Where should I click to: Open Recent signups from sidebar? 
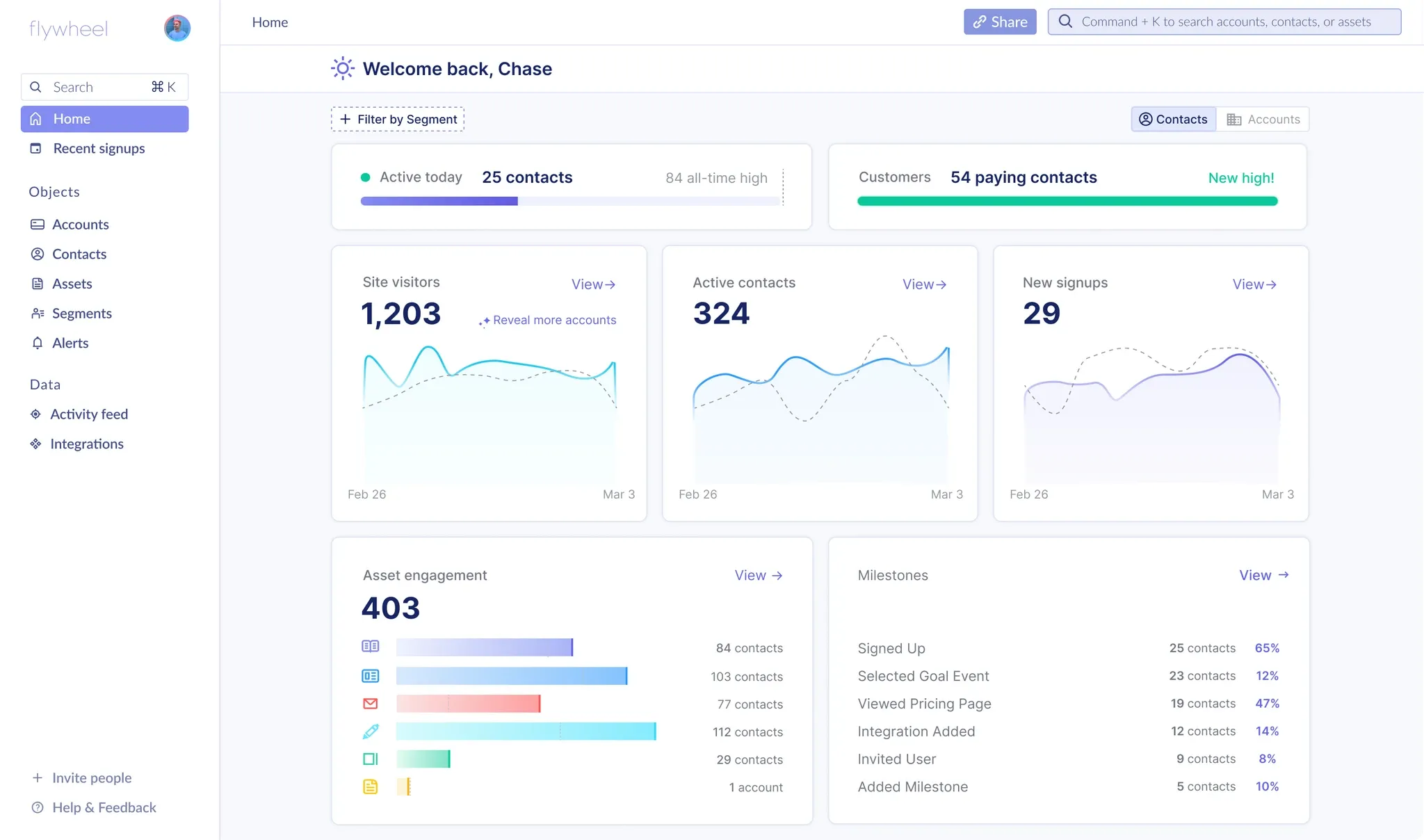click(x=99, y=148)
